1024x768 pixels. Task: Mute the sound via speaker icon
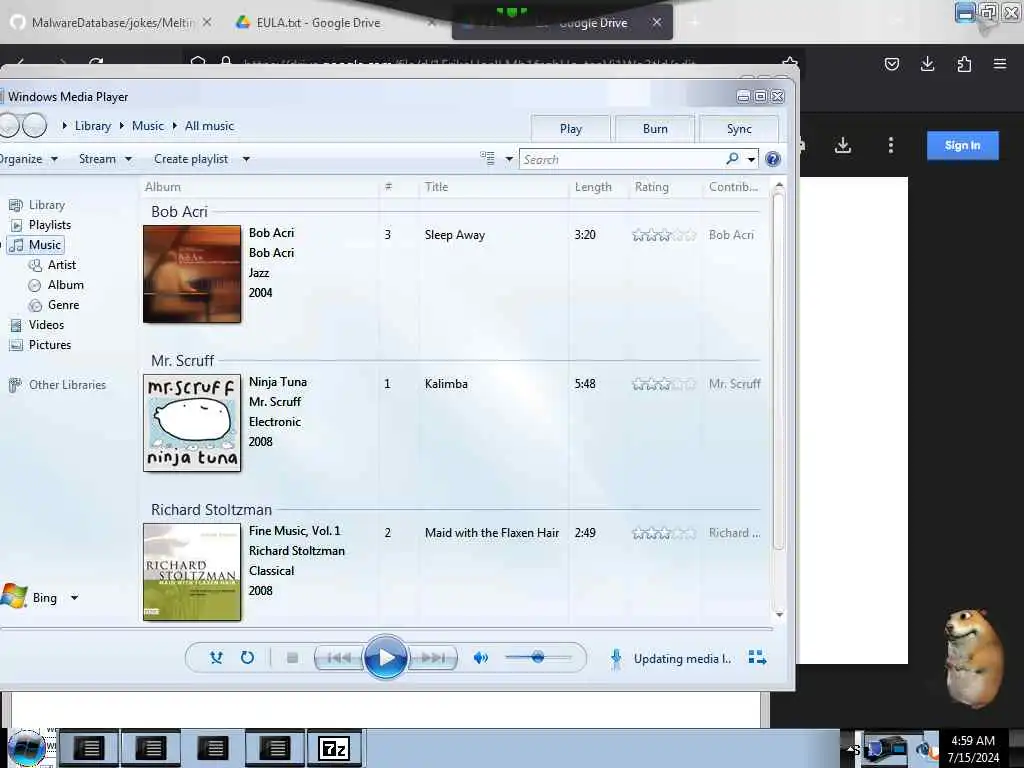click(x=481, y=658)
